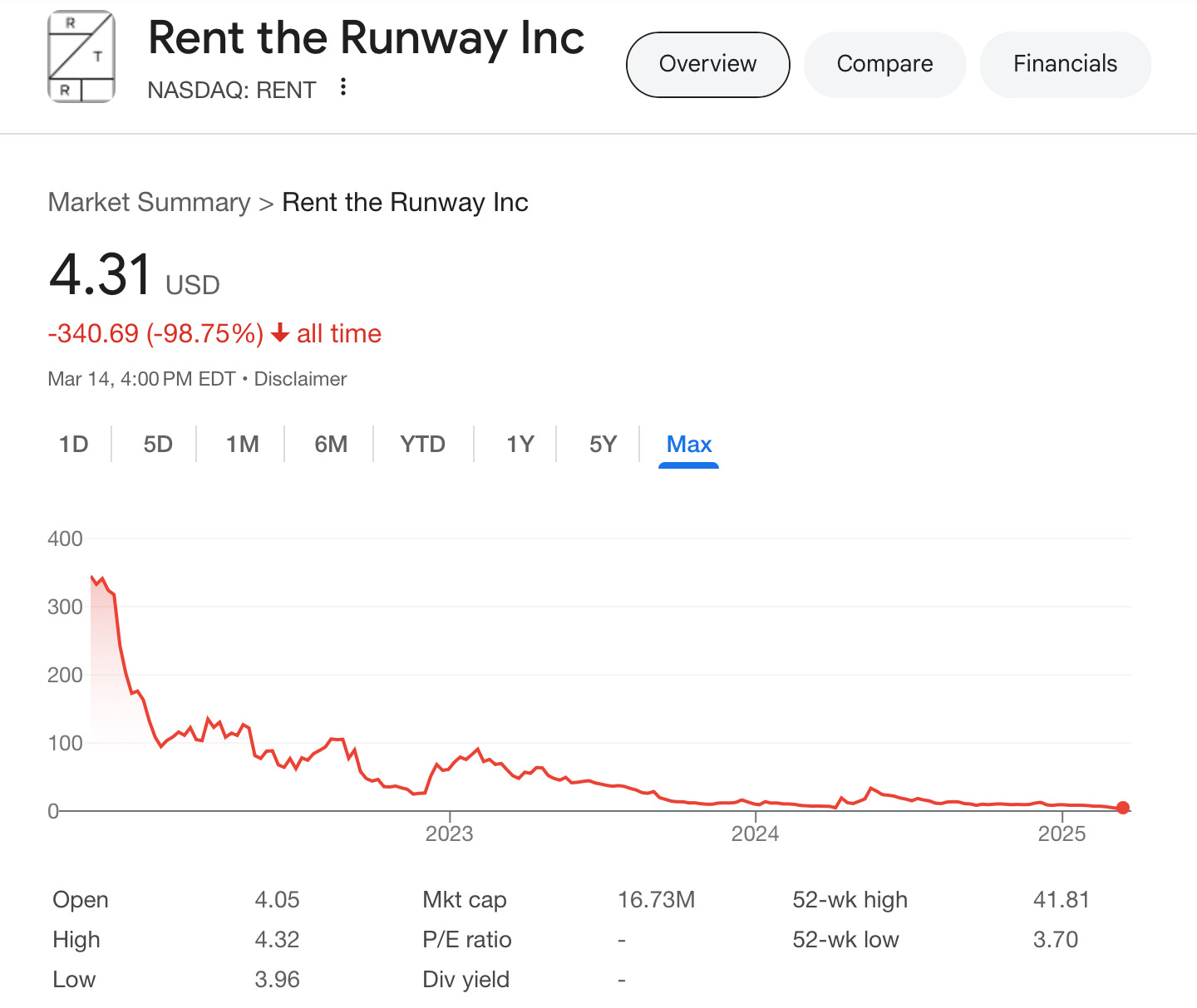Click the 2023 label on chart axis
The image size is (1197, 1008).
(x=449, y=833)
